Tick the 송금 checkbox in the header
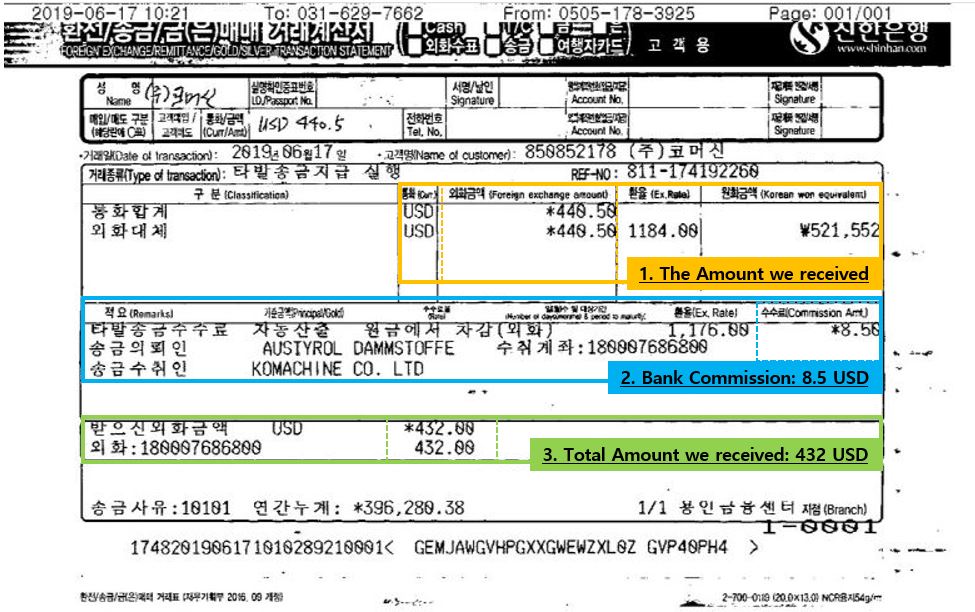The height and width of the screenshot is (612, 975). 492,45
